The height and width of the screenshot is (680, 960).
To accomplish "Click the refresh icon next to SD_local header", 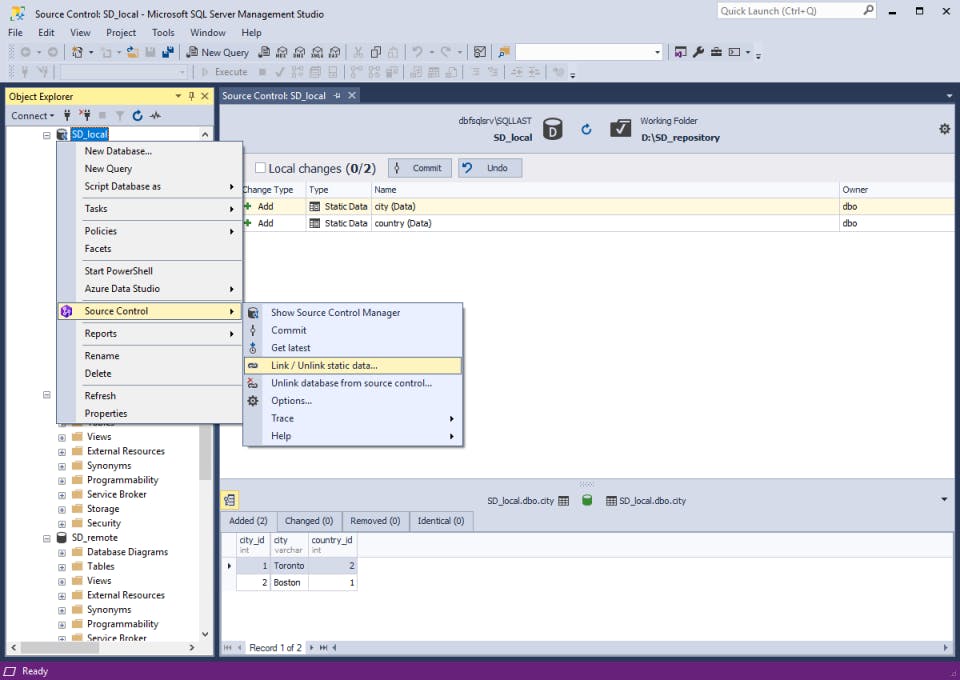I will click(x=586, y=128).
